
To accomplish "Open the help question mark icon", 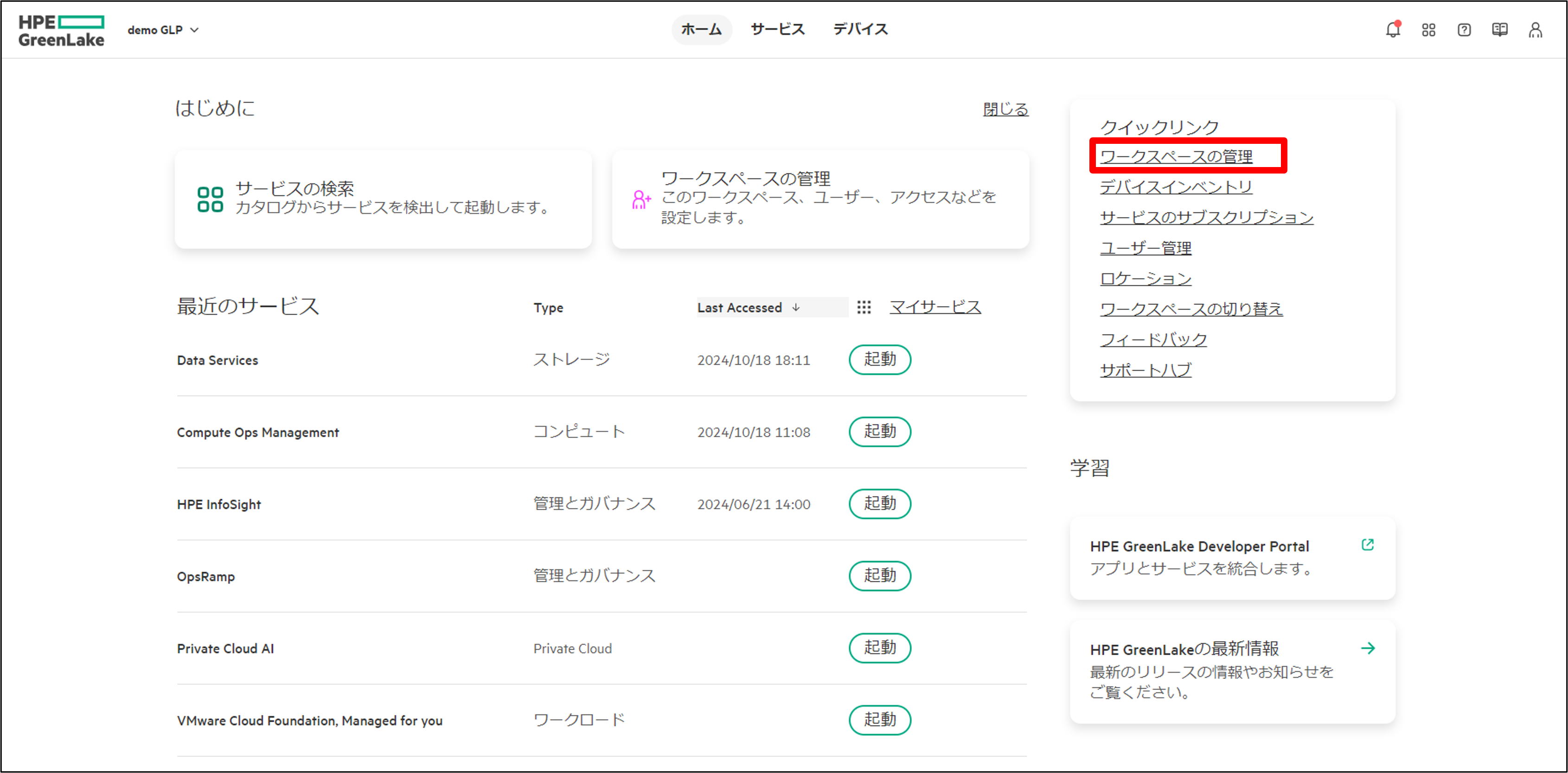I will [x=1464, y=30].
